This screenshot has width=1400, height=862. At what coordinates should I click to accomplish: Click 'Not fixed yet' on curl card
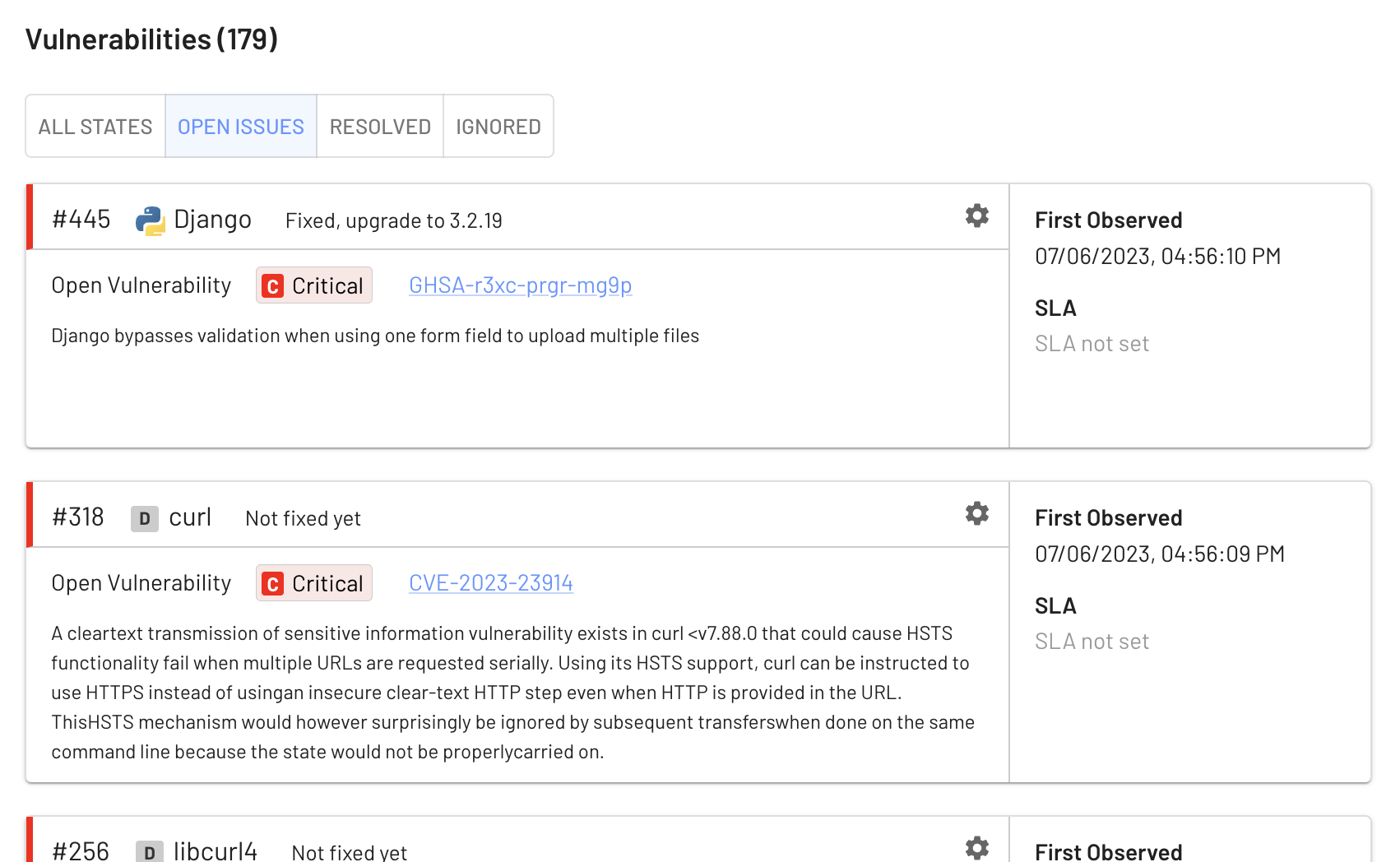click(303, 518)
